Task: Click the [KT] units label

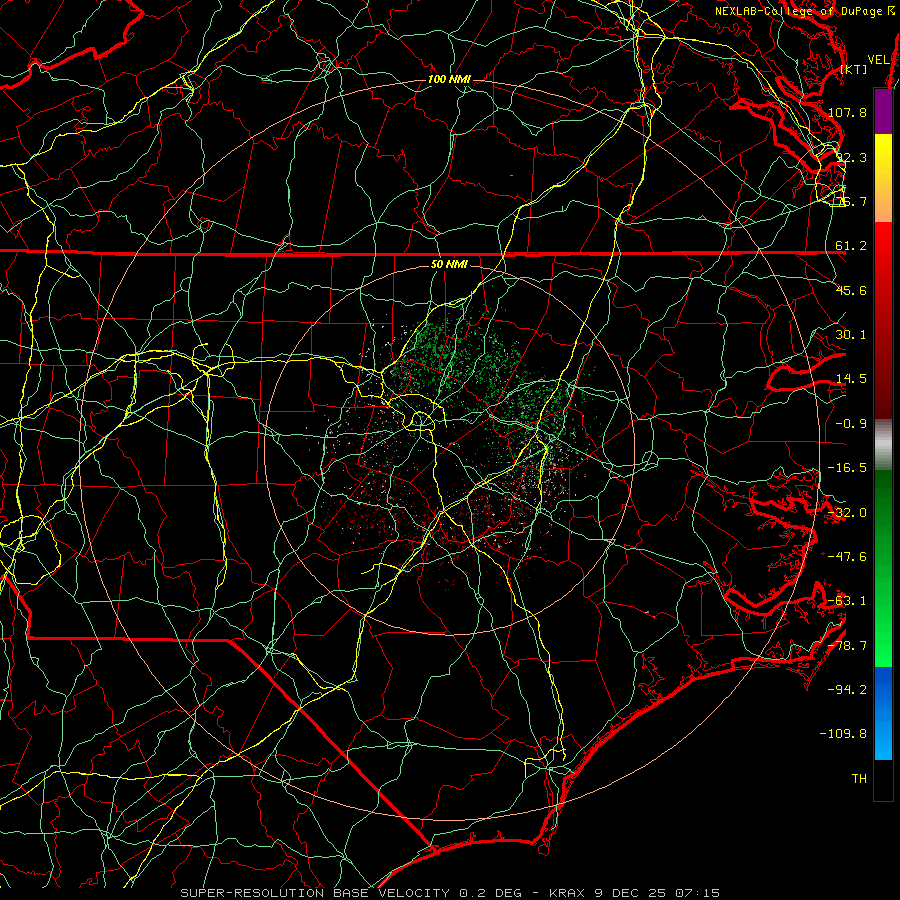Action: coord(853,69)
